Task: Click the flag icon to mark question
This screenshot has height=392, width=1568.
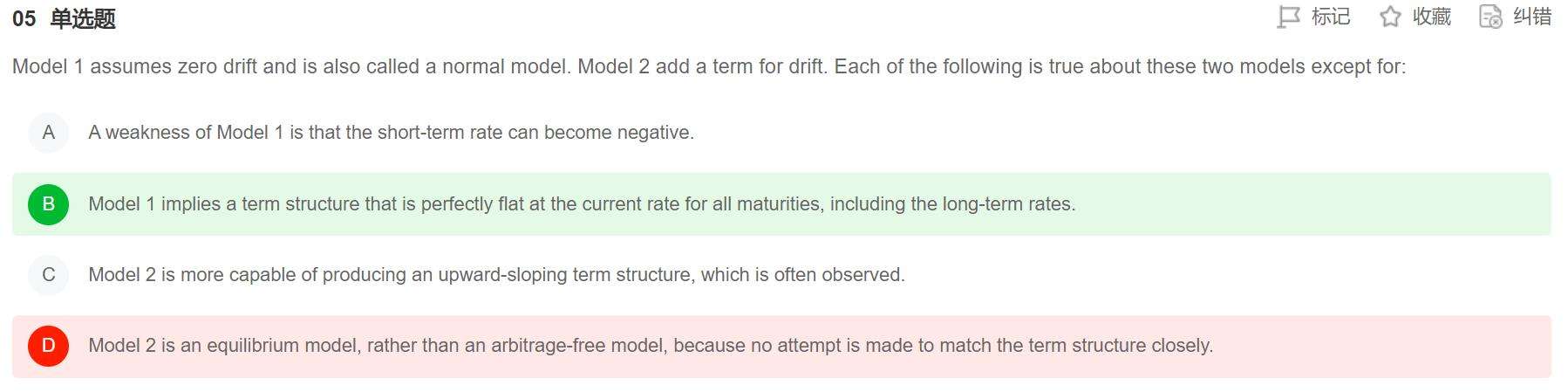Action: [x=1288, y=17]
